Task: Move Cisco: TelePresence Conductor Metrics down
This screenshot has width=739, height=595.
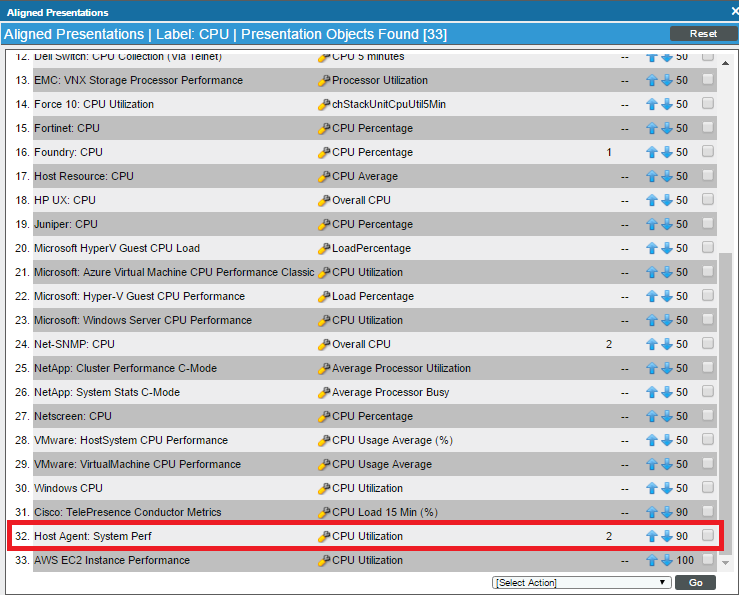Action: tap(666, 512)
